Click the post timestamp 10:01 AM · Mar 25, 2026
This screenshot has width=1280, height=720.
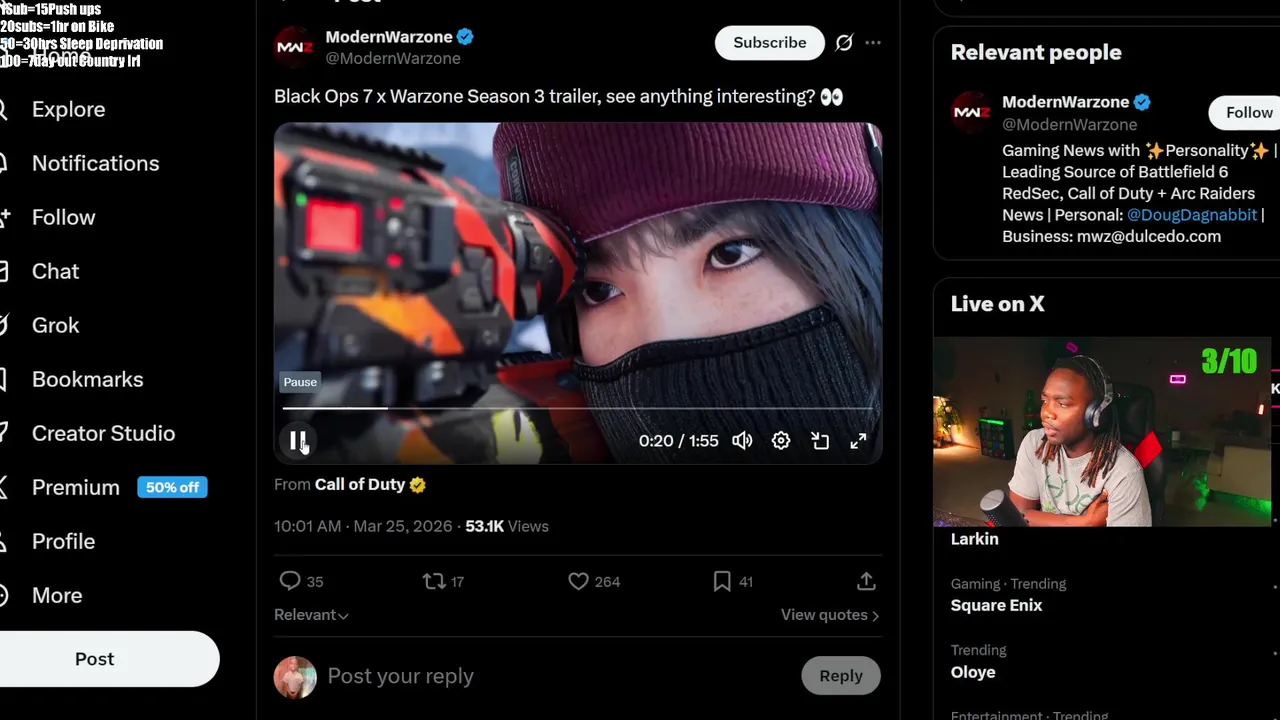[x=363, y=526]
